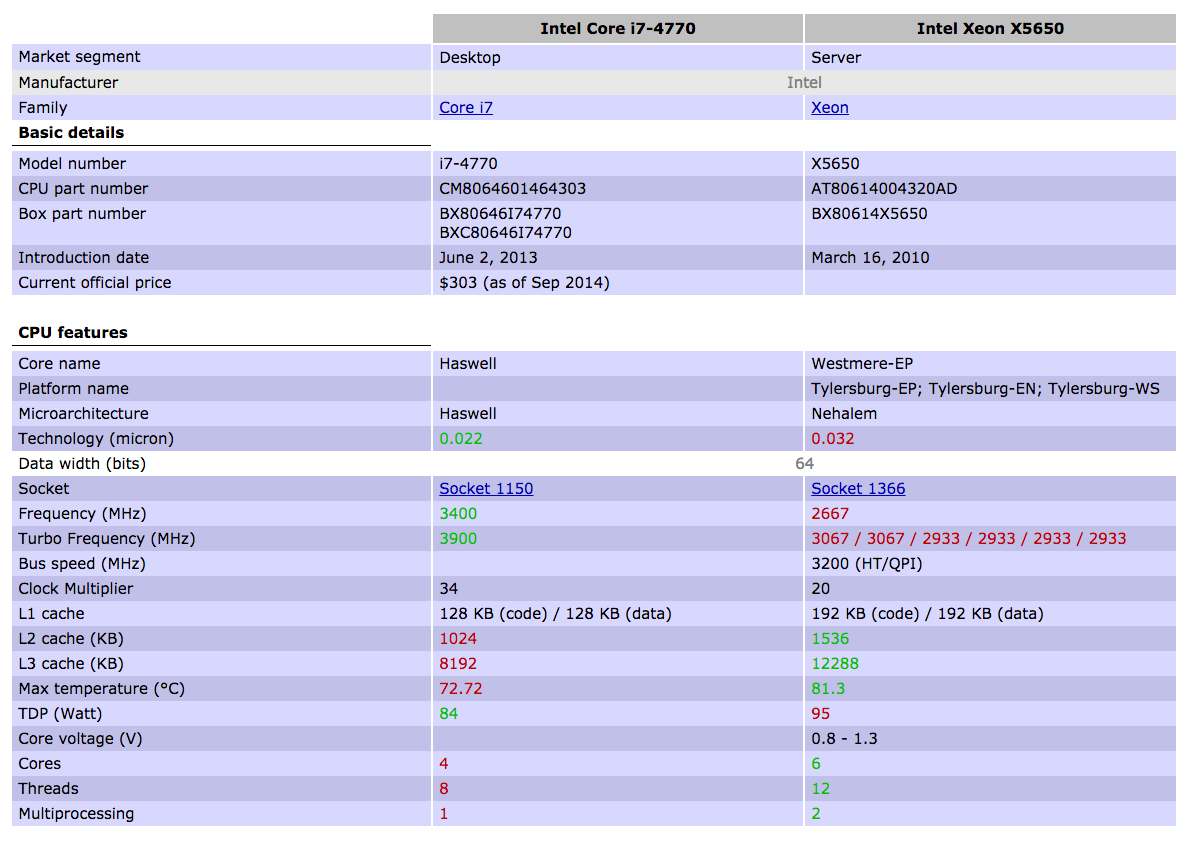
Task: Click the Market segment row label
Action: 80,57
